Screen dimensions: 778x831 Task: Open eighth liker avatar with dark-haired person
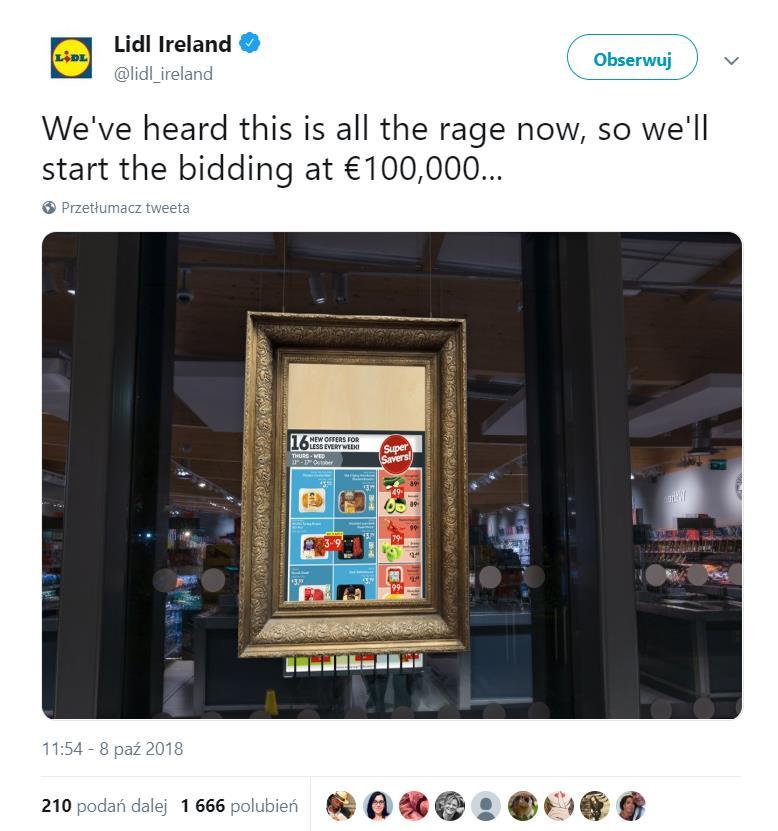[x=595, y=806]
